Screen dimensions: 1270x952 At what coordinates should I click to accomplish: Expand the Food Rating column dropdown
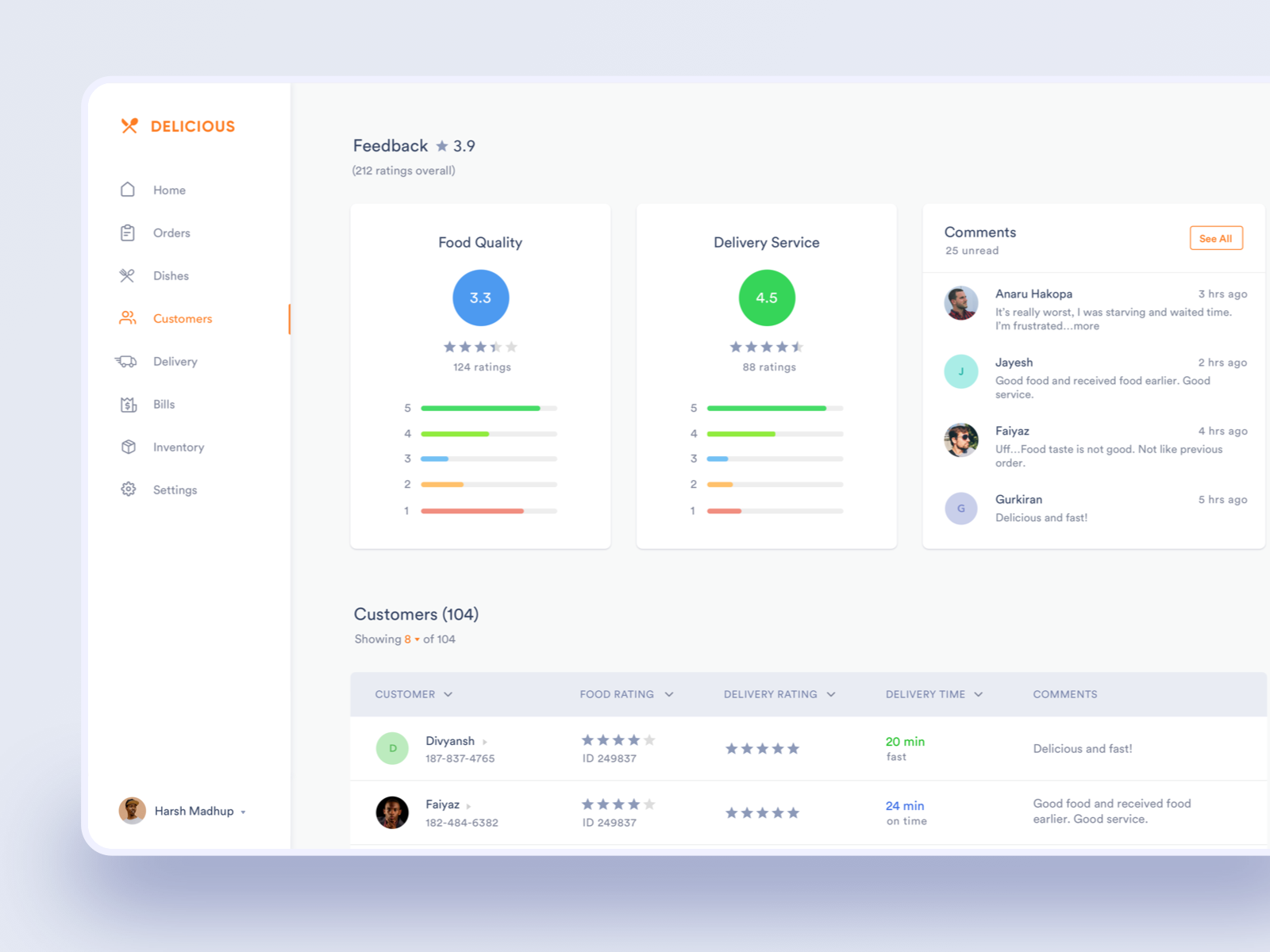click(669, 694)
